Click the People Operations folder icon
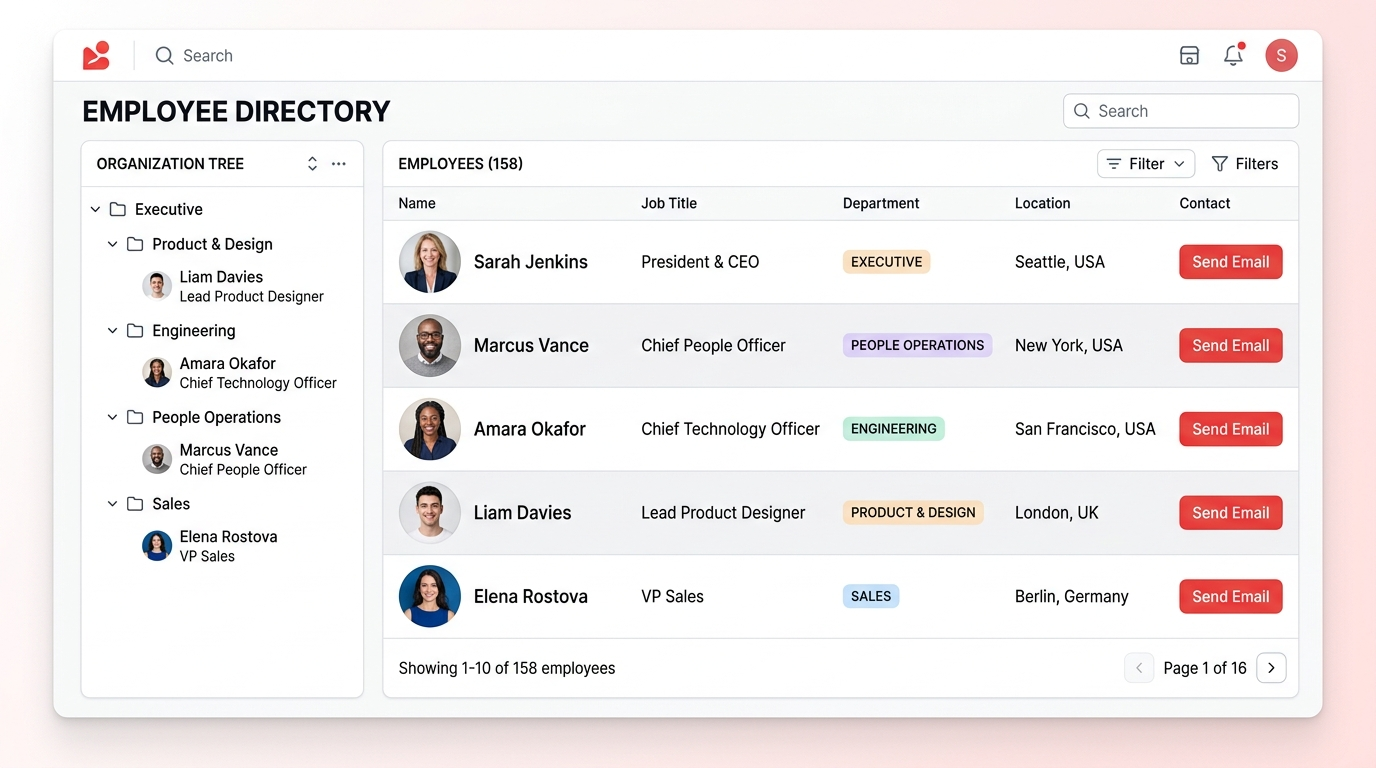 coord(135,417)
